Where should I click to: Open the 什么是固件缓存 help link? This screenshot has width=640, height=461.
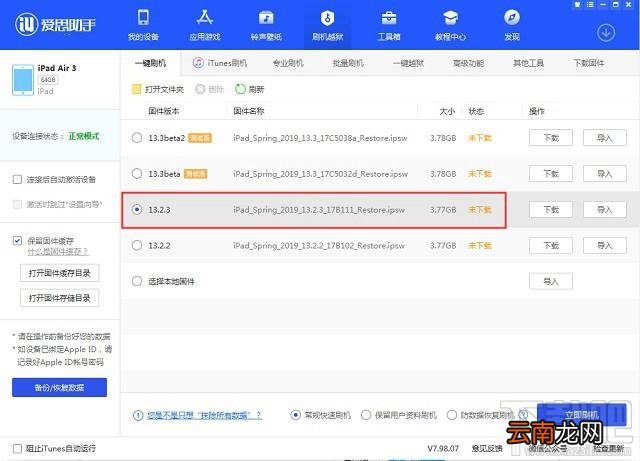pos(58,252)
